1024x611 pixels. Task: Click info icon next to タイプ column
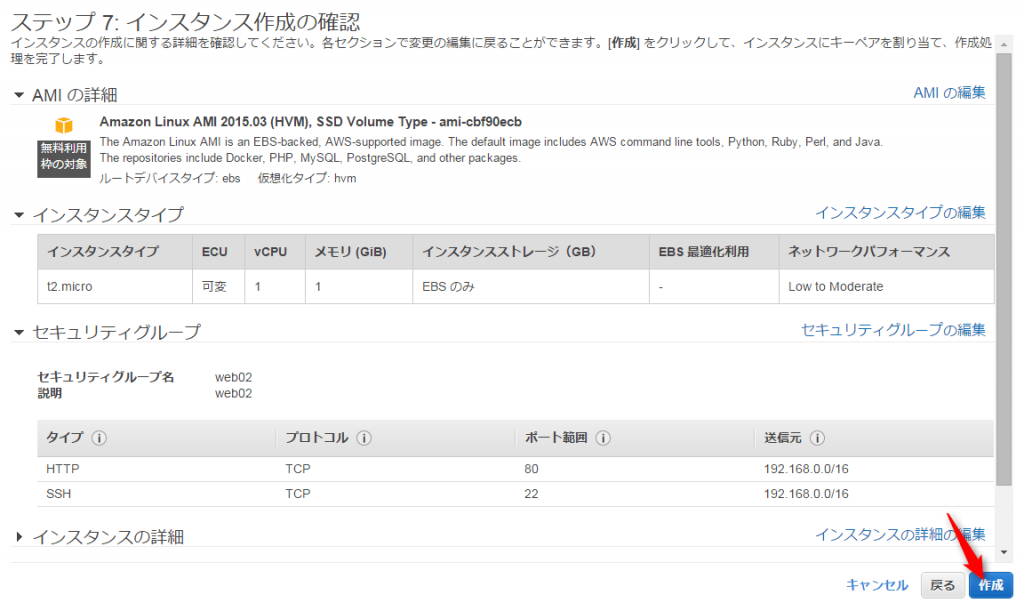click(x=100, y=439)
